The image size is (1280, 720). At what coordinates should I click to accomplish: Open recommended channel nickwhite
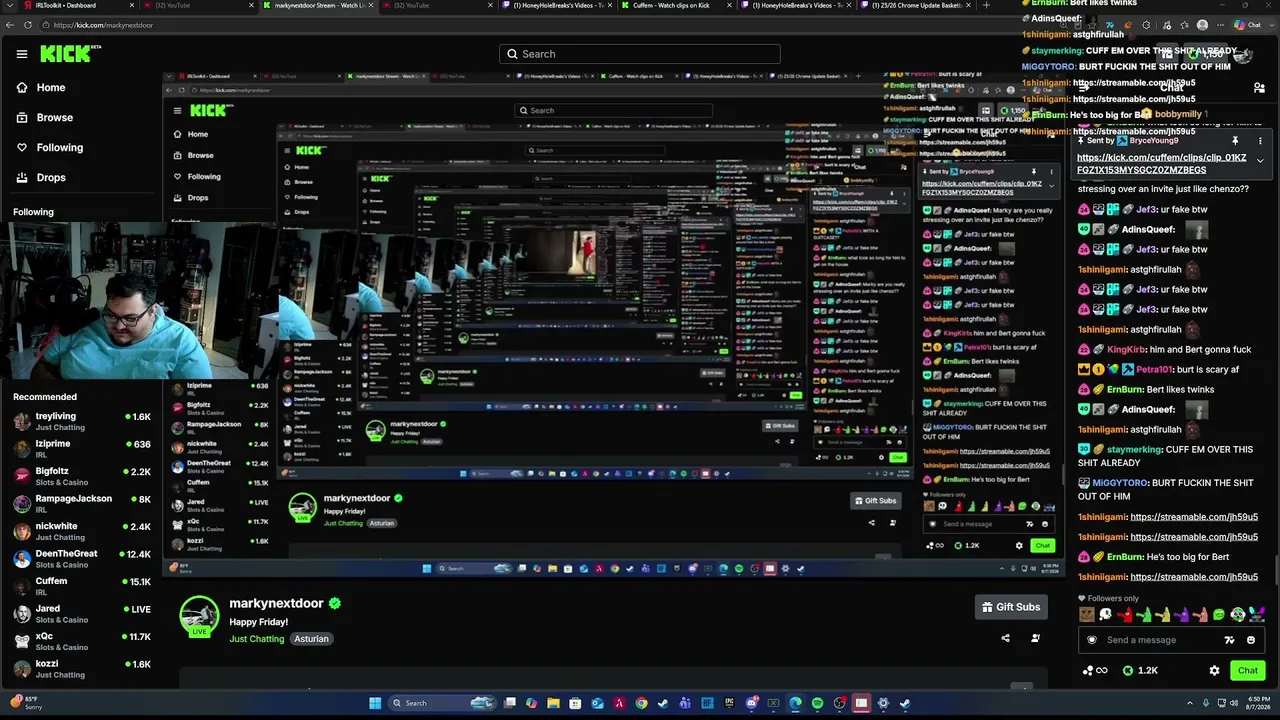point(80,532)
